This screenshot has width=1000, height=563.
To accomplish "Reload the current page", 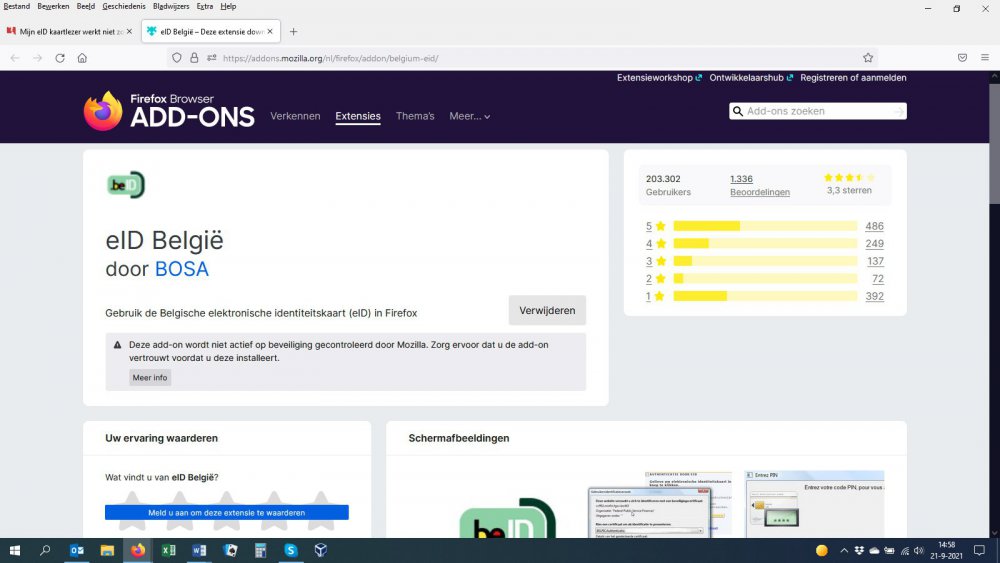I will 60,58.
